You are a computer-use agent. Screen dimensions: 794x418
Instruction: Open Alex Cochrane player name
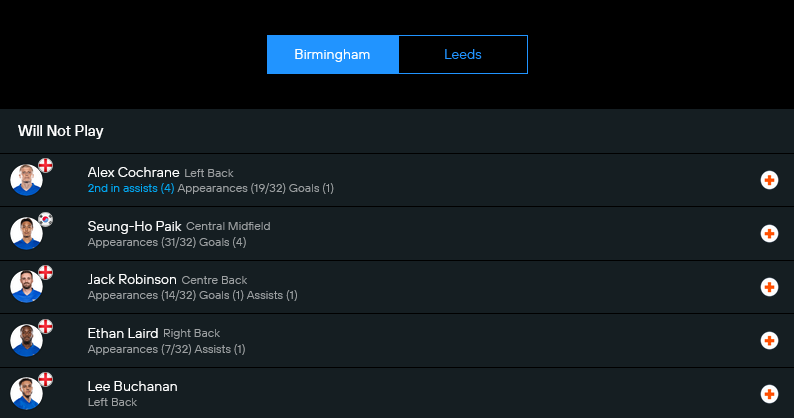point(133,172)
